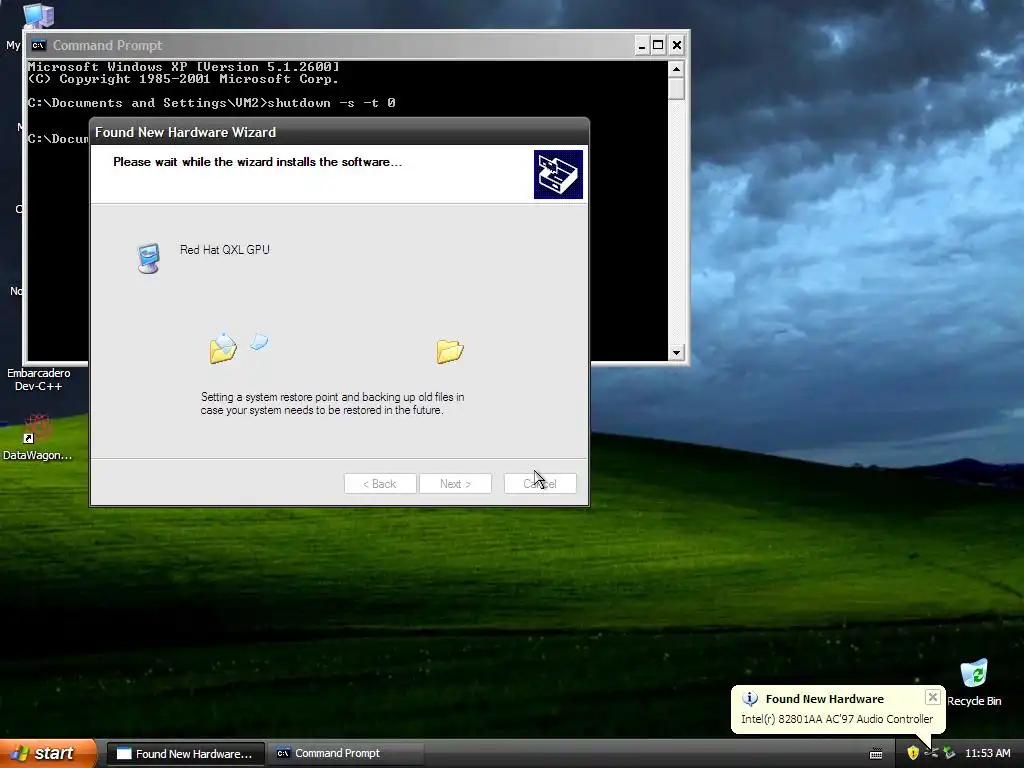The image size is (1024, 768).
Task: Close the Found New Hardware balloon
Action: [933, 697]
